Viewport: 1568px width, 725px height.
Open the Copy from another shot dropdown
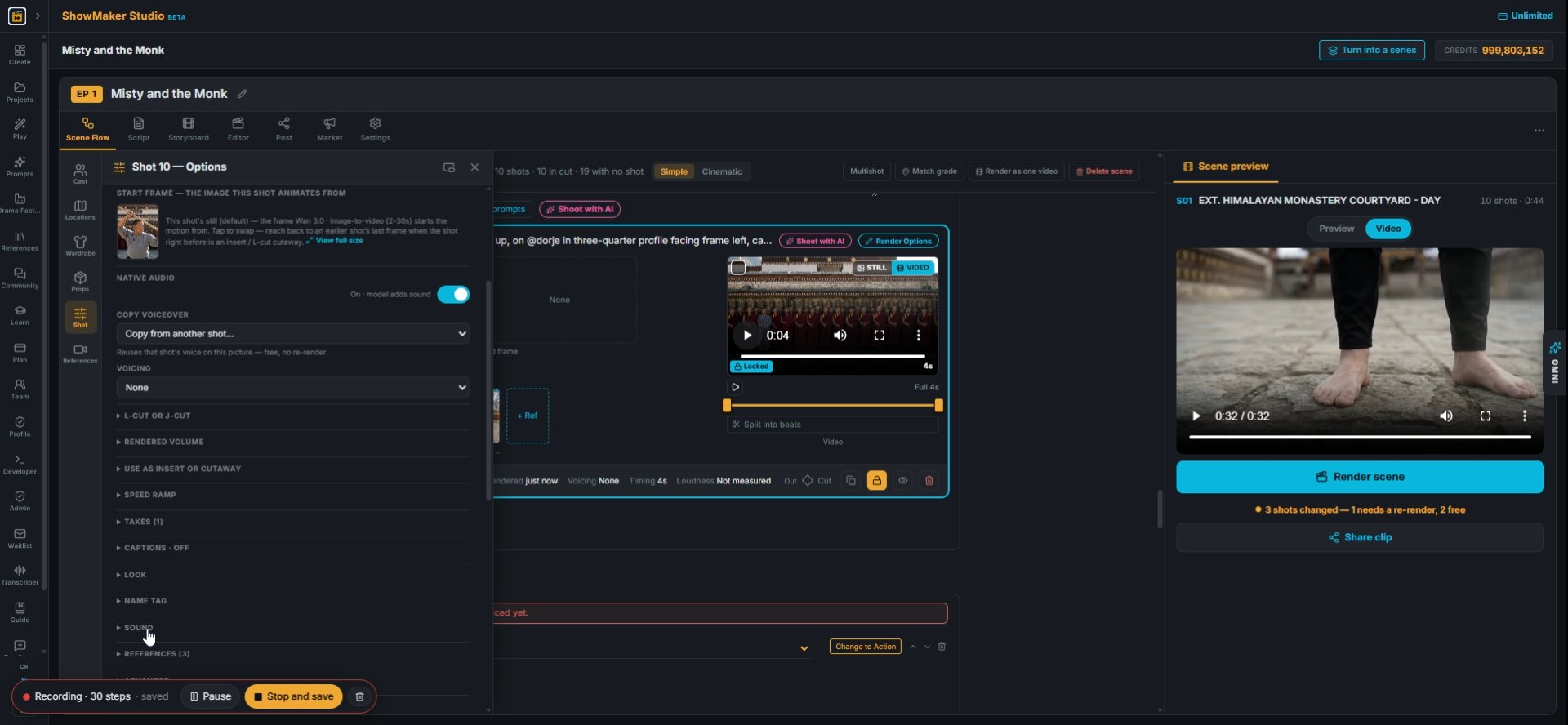coord(293,334)
